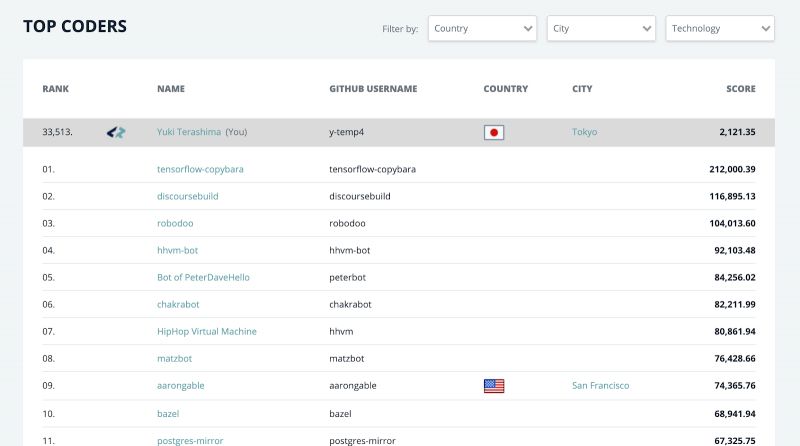Click the rank number 33,513.

[x=57, y=132]
